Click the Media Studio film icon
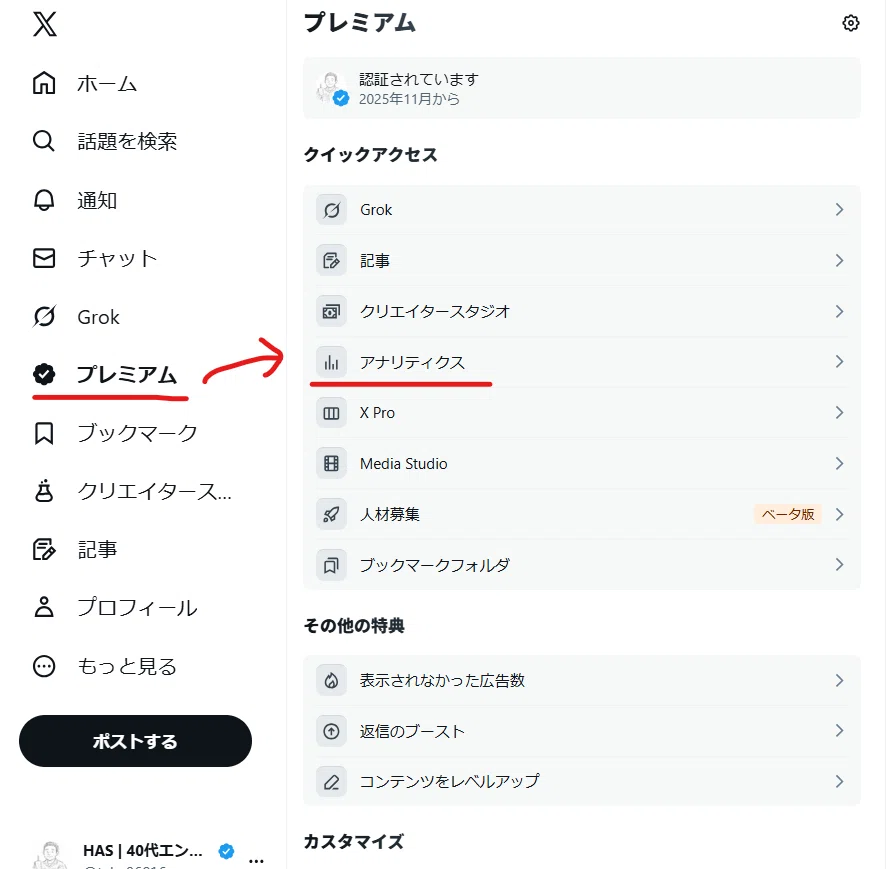The image size is (890, 869). pyautogui.click(x=331, y=464)
